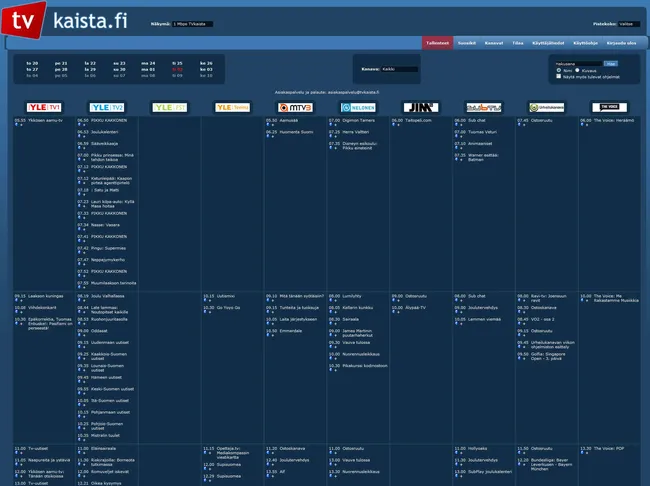650x486 pixels.
Task: Switch to the Tallenteet tab
Action: coord(437,43)
